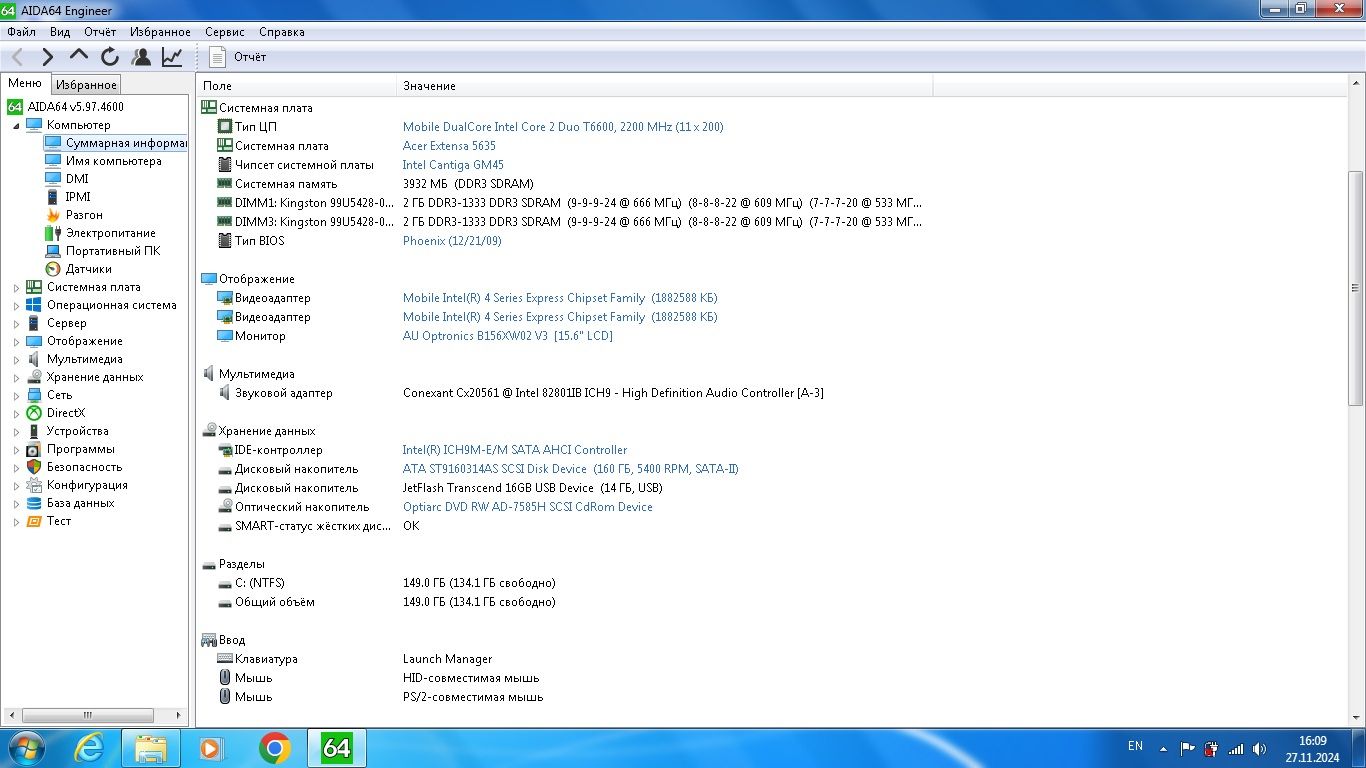
Task: Switch to the Избранное tab
Action: click(86, 85)
